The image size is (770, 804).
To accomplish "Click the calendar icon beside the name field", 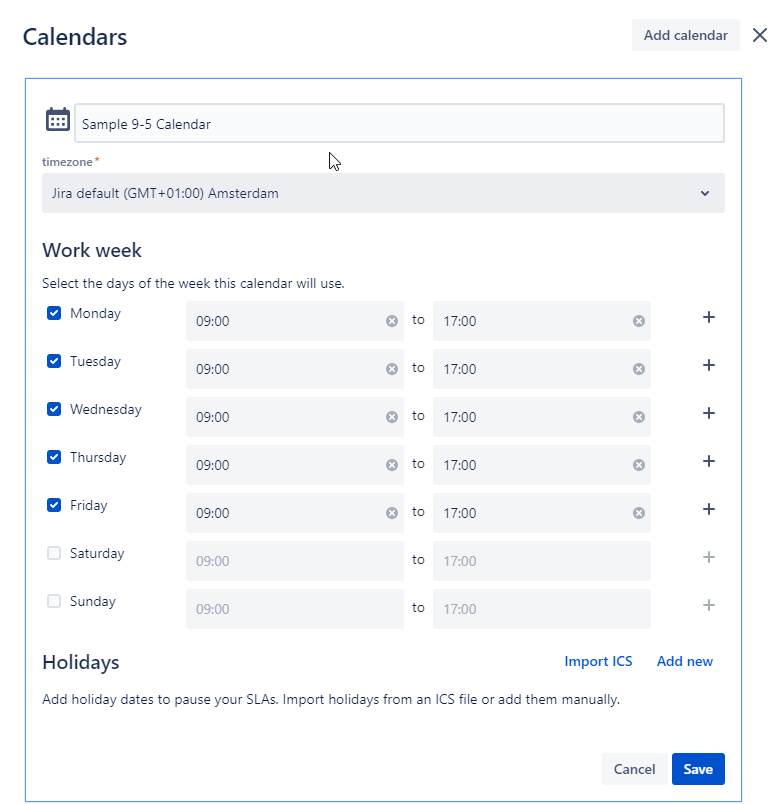I will (57, 120).
